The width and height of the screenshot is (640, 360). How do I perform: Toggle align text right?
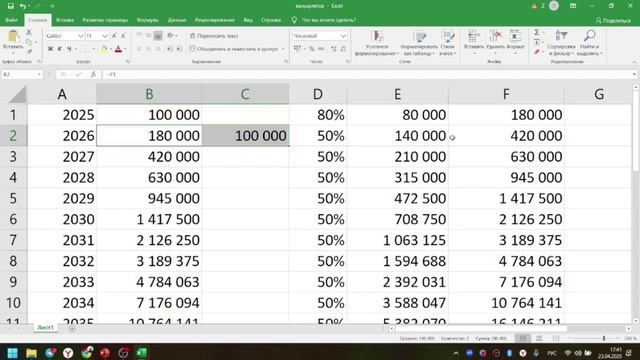[158, 49]
